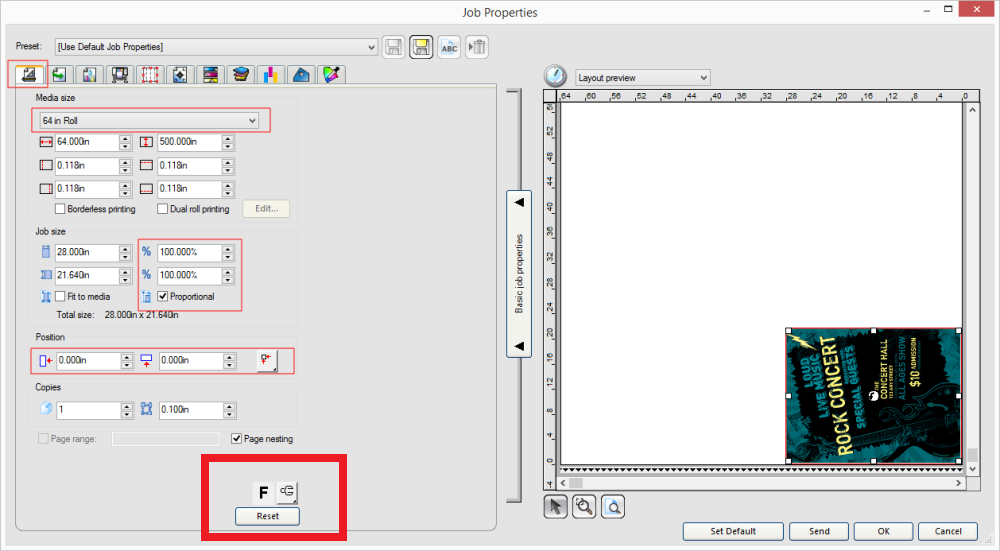Click the preview horizontal scrollbar left arrow
The width and height of the screenshot is (1000, 551).
pos(562,483)
